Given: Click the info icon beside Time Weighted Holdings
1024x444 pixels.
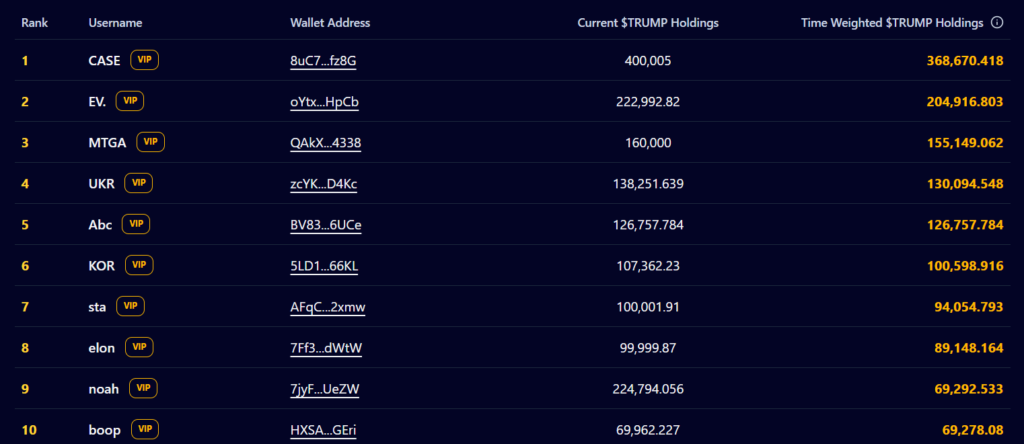Looking at the screenshot, I should (997, 23).
